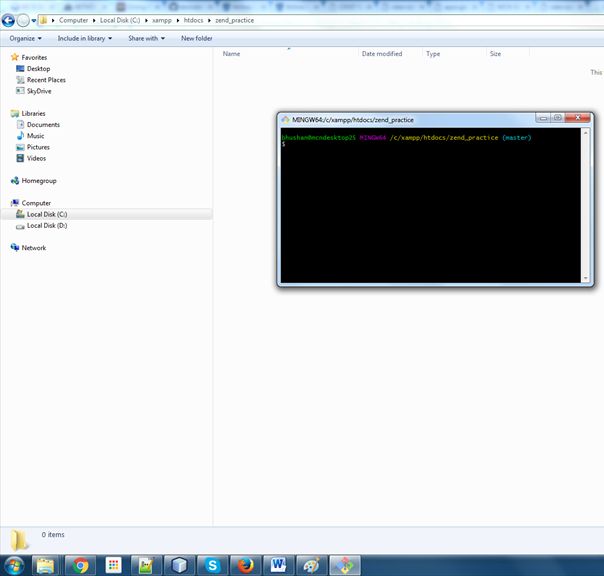The height and width of the screenshot is (576, 604).
Task: Click the terminal scrollbar up arrow
Action: pyautogui.click(x=586, y=133)
